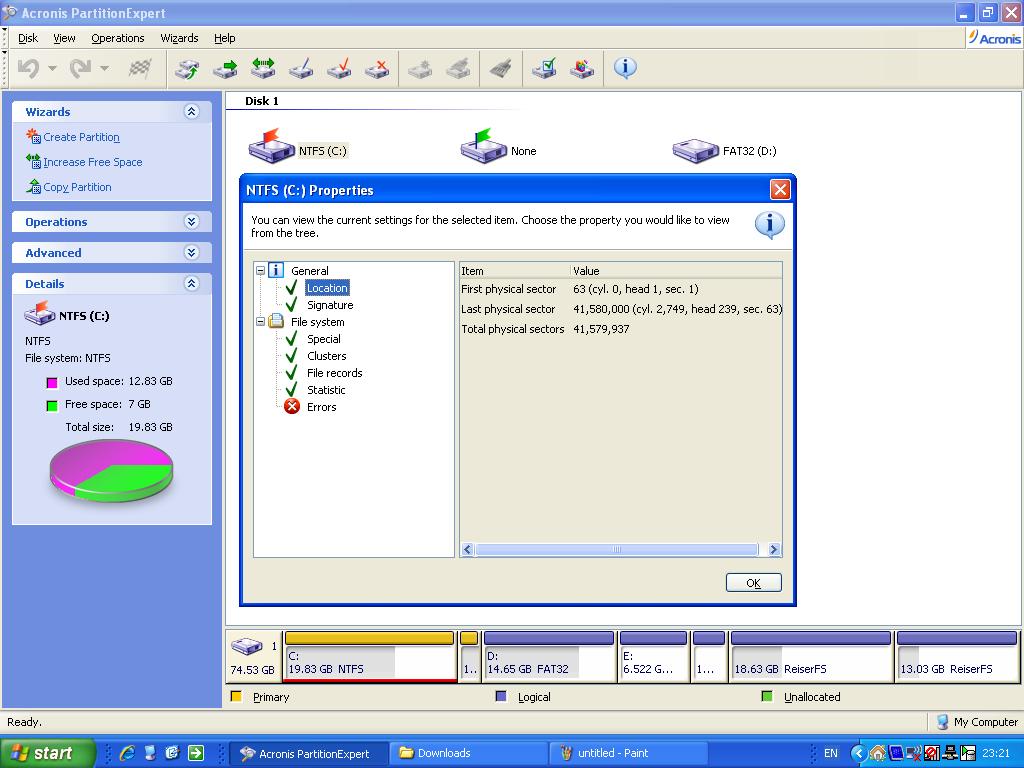The height and width of the screenshot is (768, 1024).
Task: Click the disk with checkbox toolbar icon
Action: tap(544, 68)
